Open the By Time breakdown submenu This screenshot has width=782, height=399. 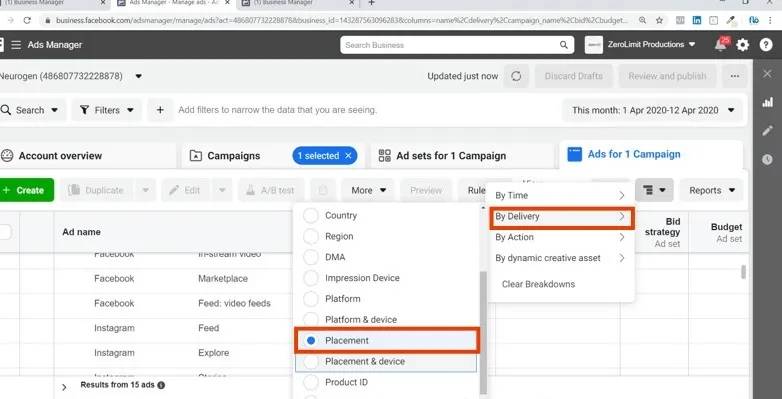(560, 196)
